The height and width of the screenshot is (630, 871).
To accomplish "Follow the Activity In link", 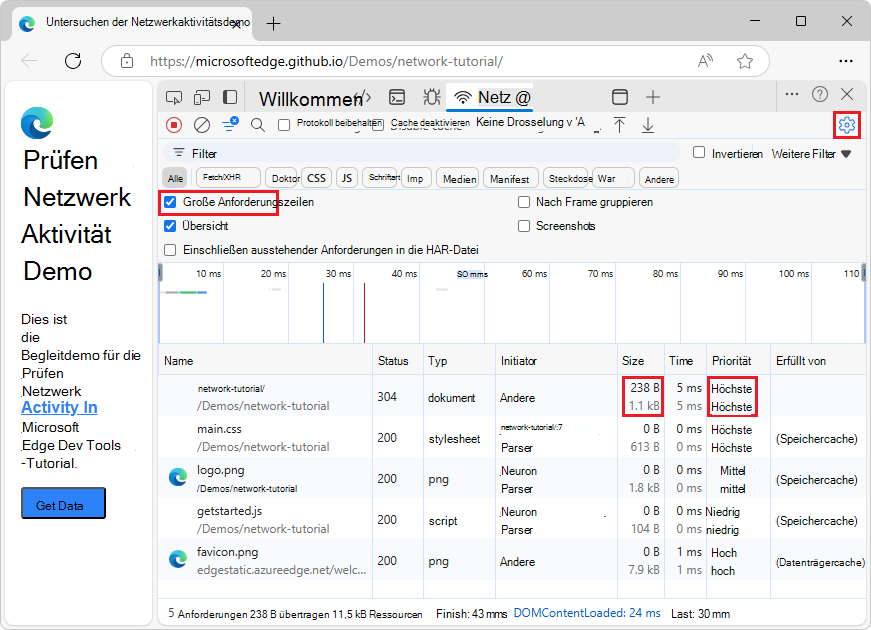I will point(59,407).
